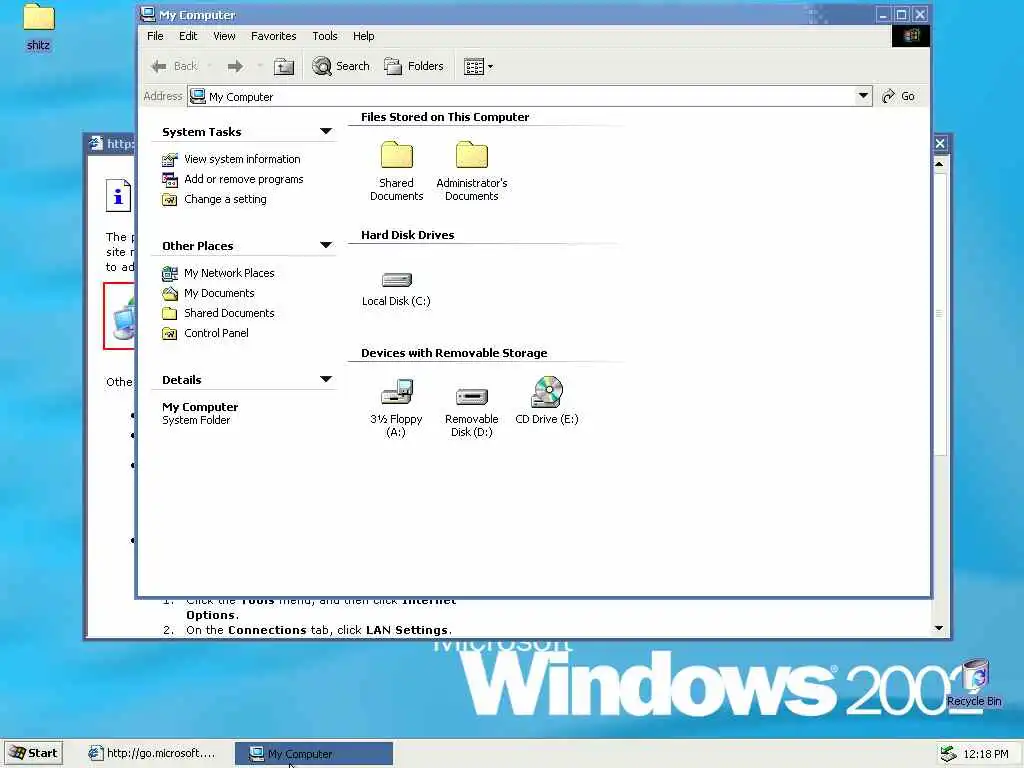Viewport: 1024px width, 768px height.
Task: Collapse the Details panel
Action: click(x=326, y=379)
